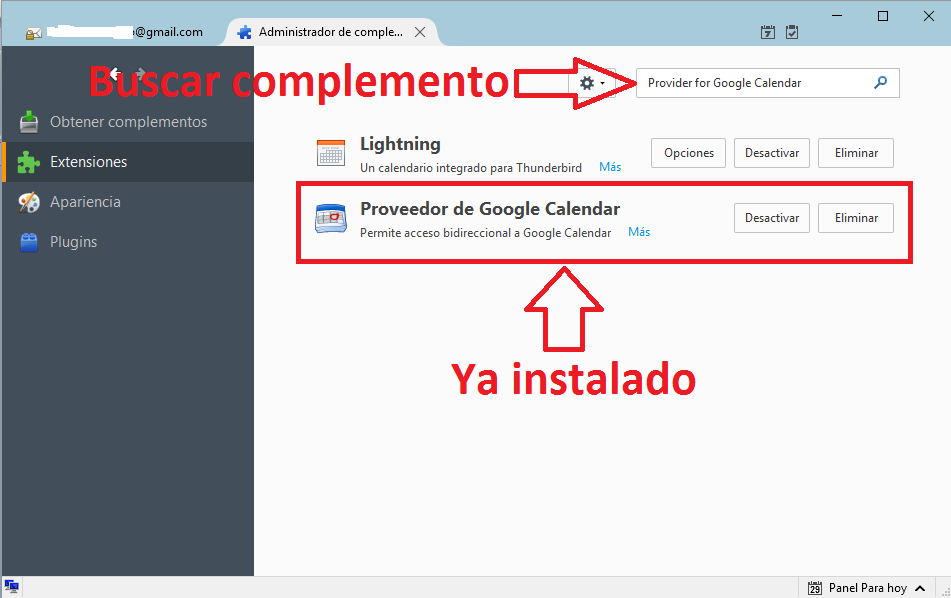Select Extensiones category in sidebar
Image resolution: width=951 pixels, height=598 pixels.
[127, 162]
